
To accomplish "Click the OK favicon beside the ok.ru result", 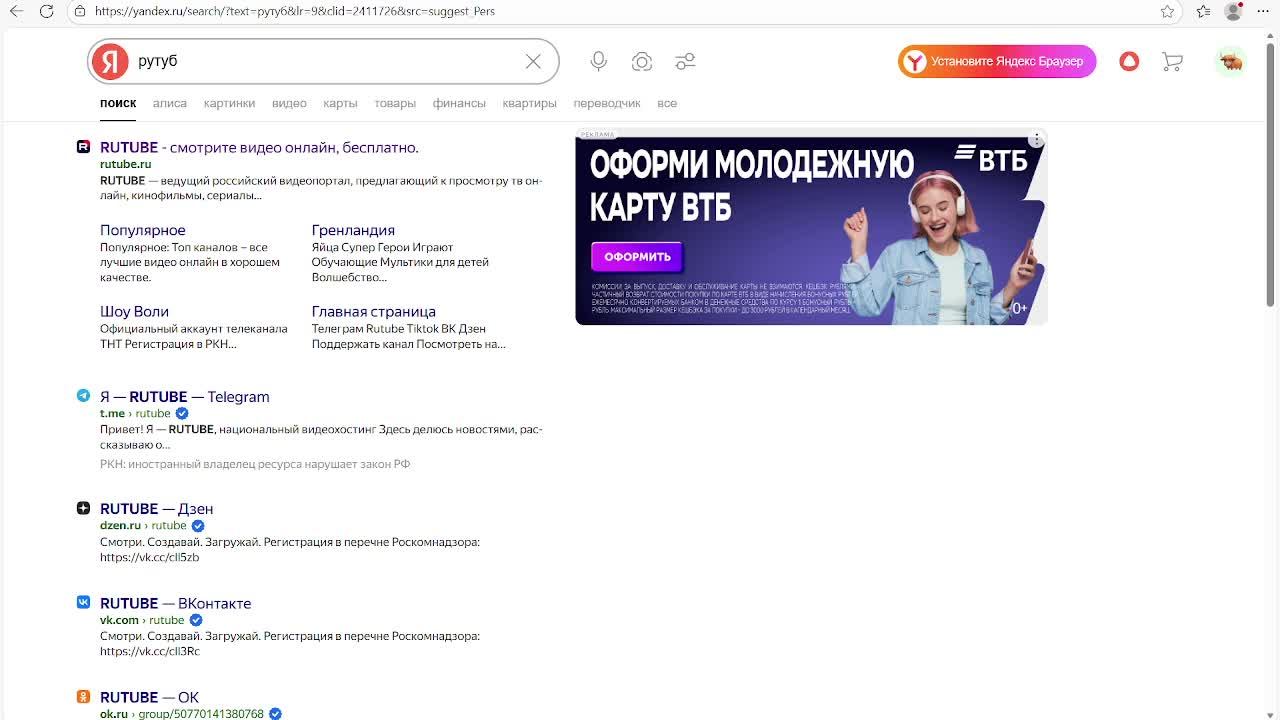I will (83, 696).
